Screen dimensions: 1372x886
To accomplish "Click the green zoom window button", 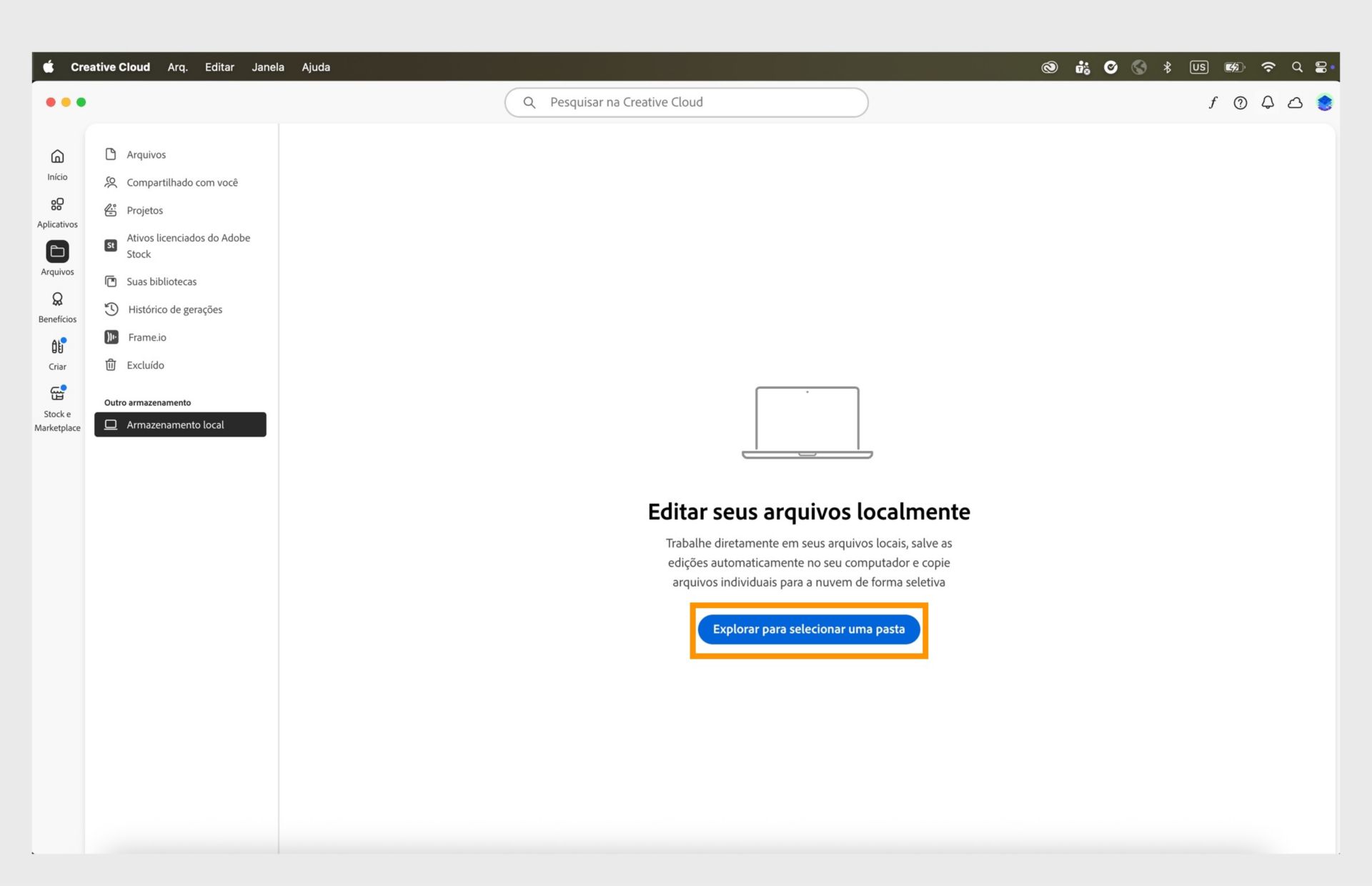I will (81, 102).
